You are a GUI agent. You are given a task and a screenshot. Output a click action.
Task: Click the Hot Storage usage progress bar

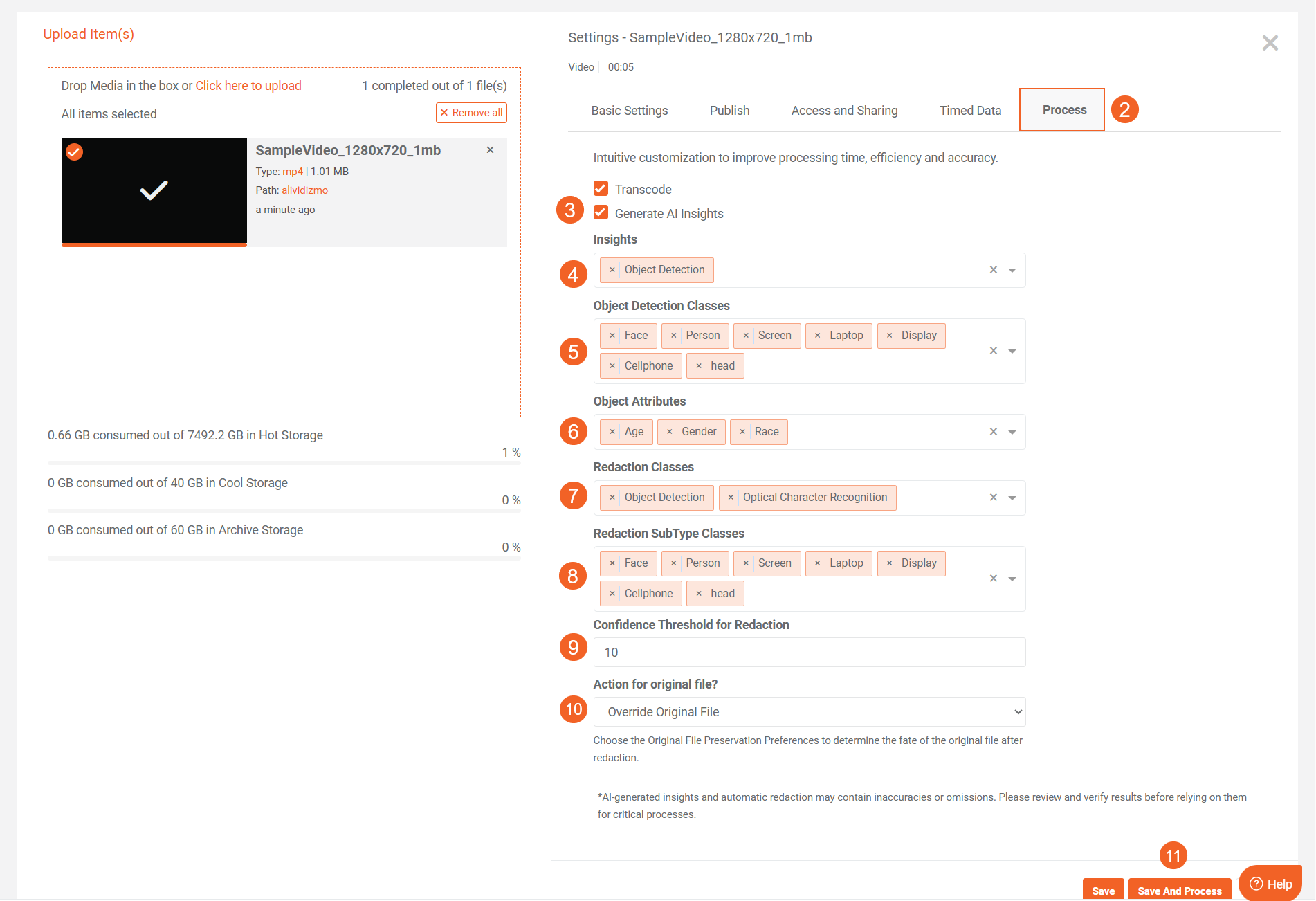284,462
